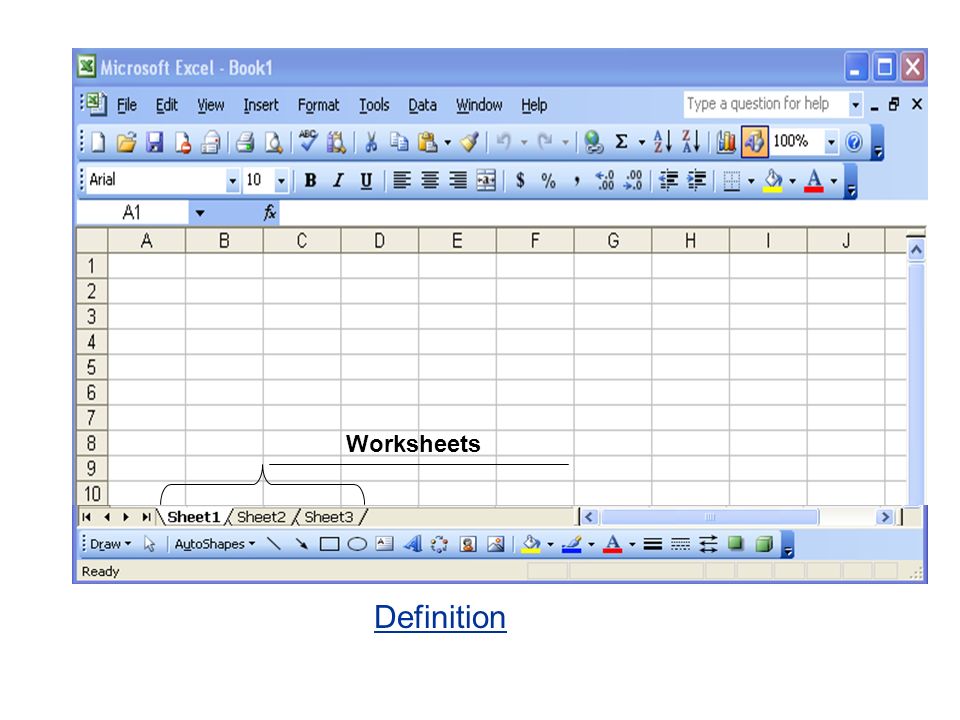The image size is (960, 720).
Task: Increase cell indent
Action: click(697, 181)
